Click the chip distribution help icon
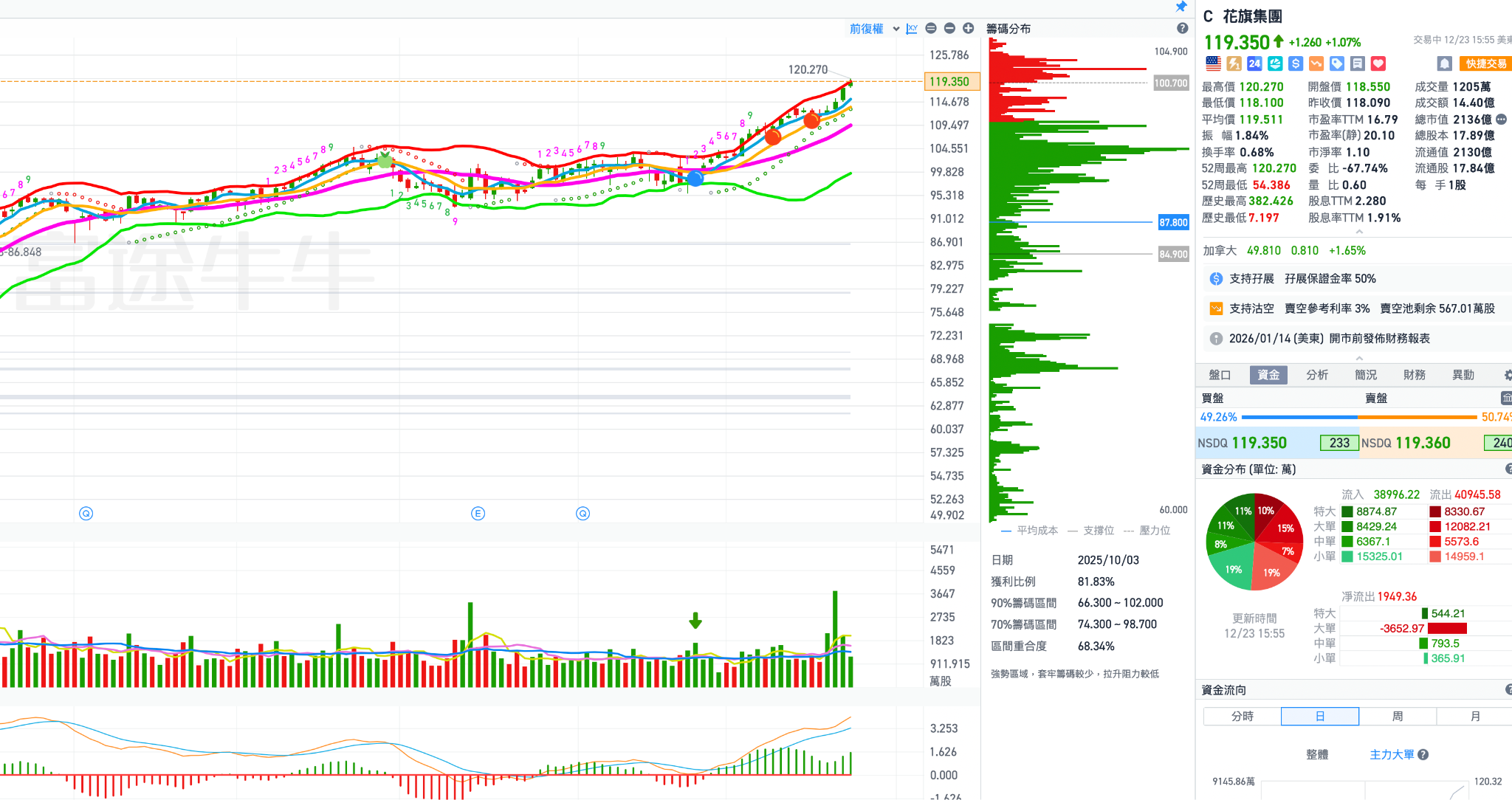The width and height of the screenshot is (1512, 800). [1182, 29]
